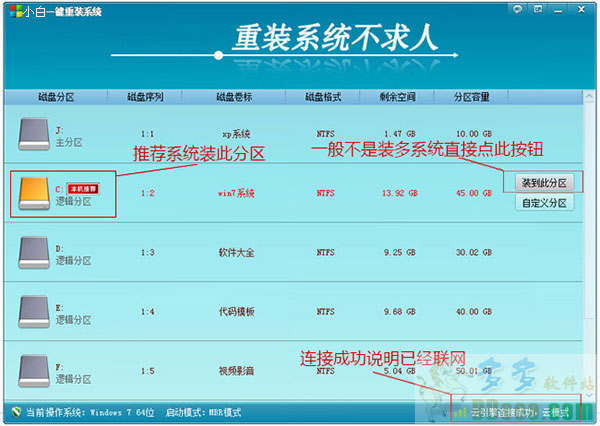Click the E: drive disk icon

point(34,312)
